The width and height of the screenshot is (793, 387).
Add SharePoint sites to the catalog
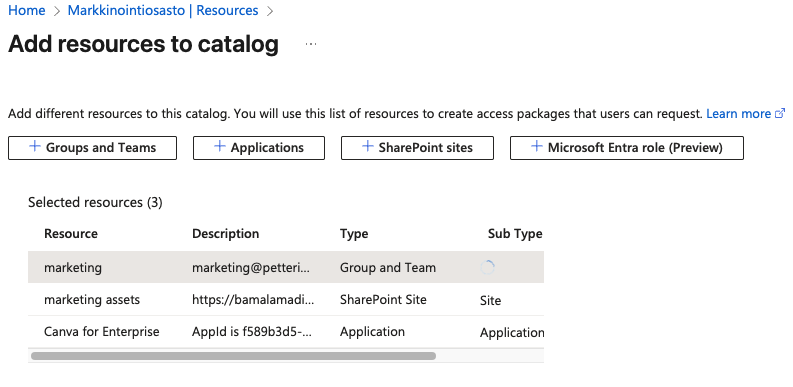point(417,148)
